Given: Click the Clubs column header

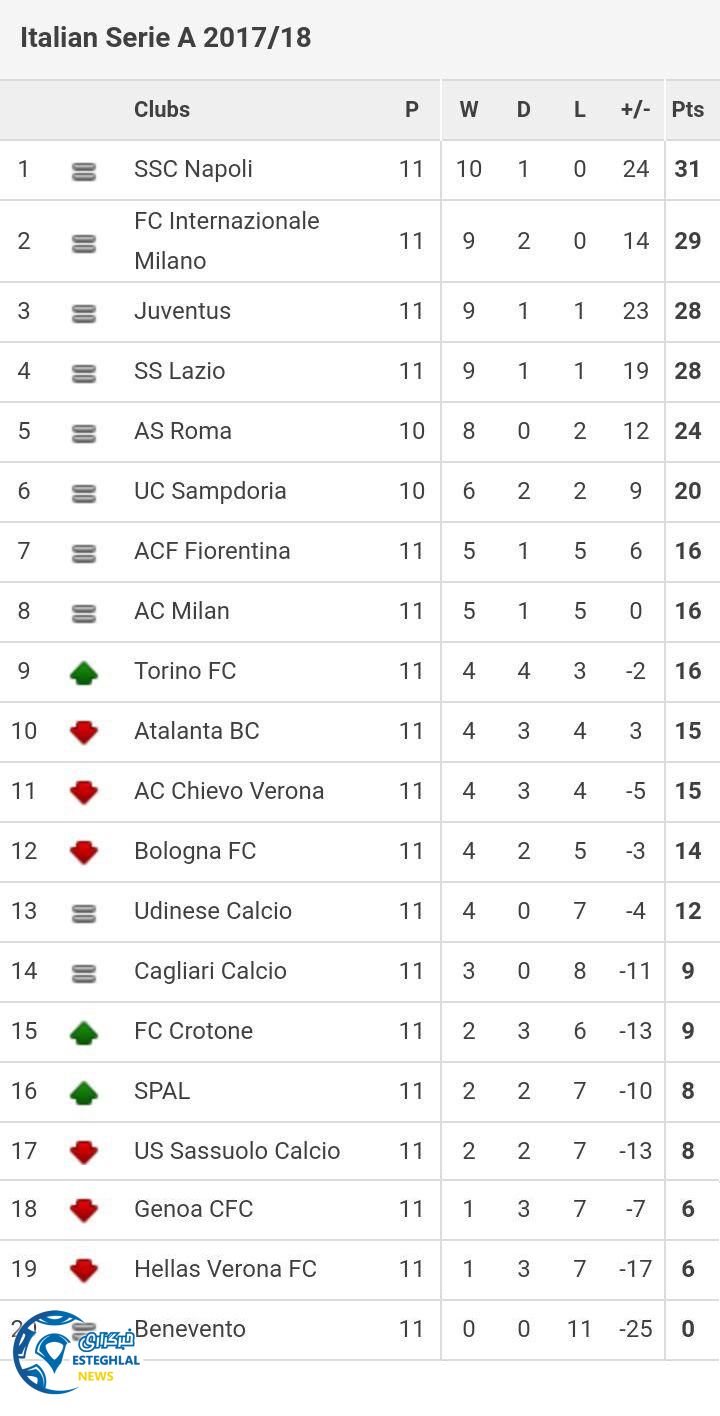Looking at the screenshot, I should (x=162, y=110).
